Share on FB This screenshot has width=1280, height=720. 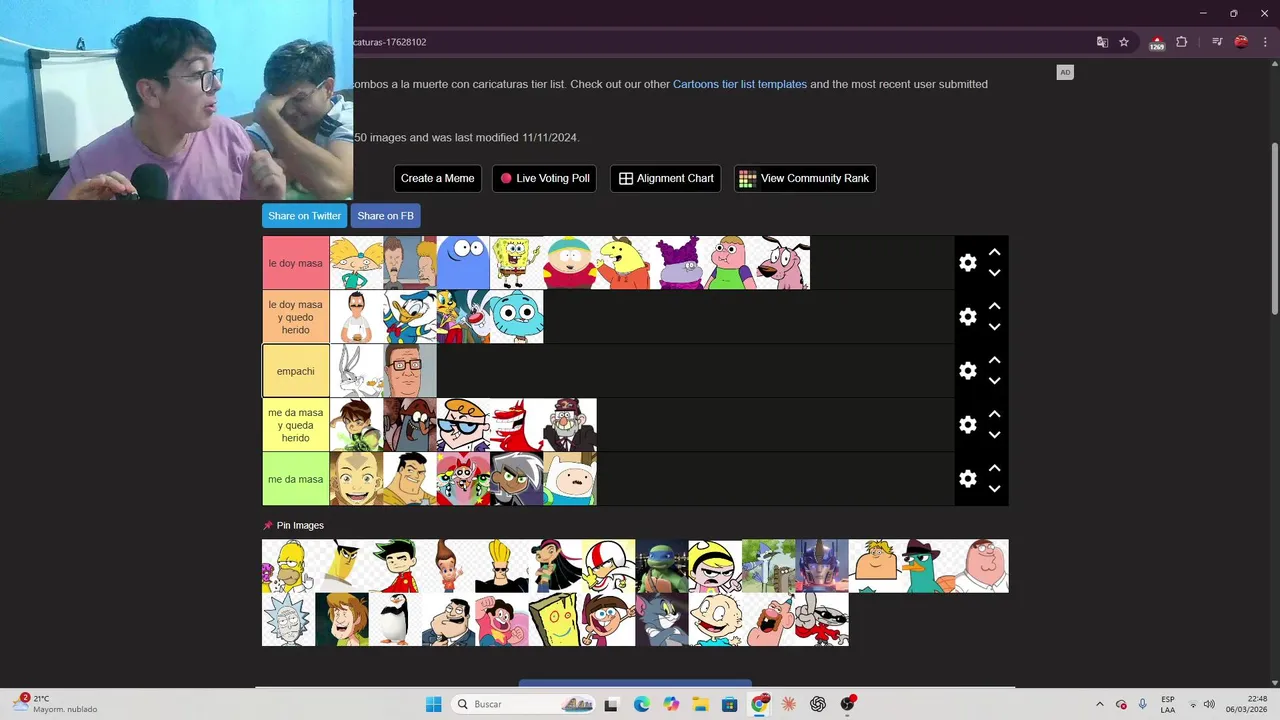[385, 216]
